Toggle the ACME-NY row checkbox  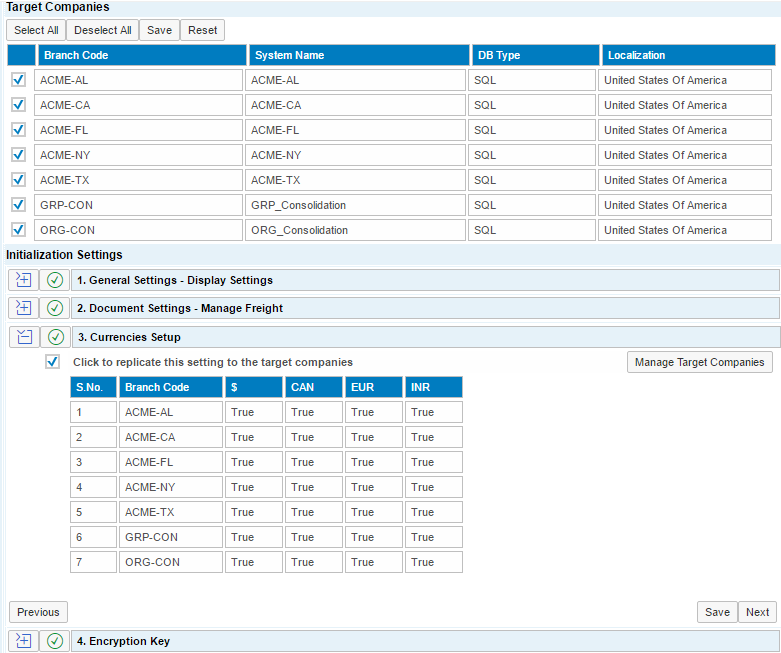tap(18, 155)
